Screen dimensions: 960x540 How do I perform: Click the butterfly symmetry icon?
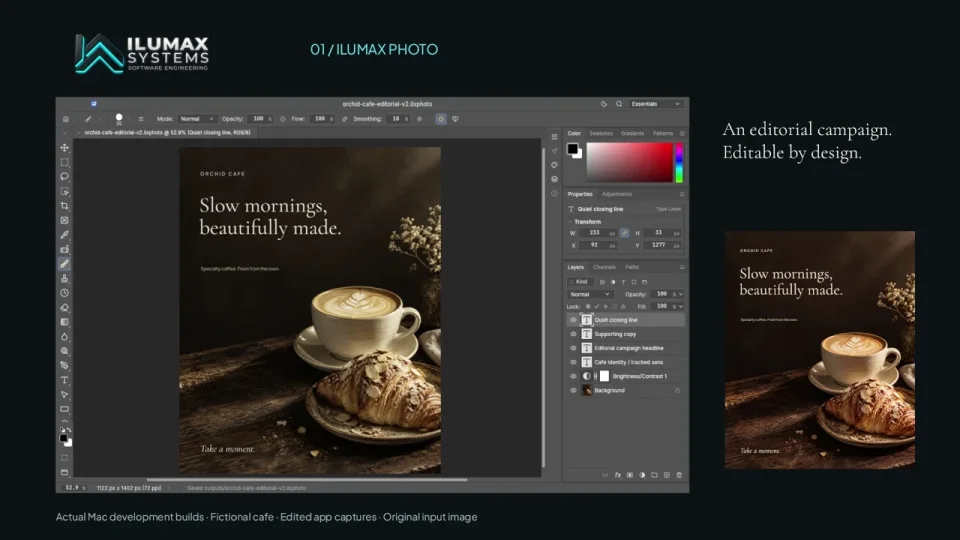pyautogui.click(x=455, y=119)
